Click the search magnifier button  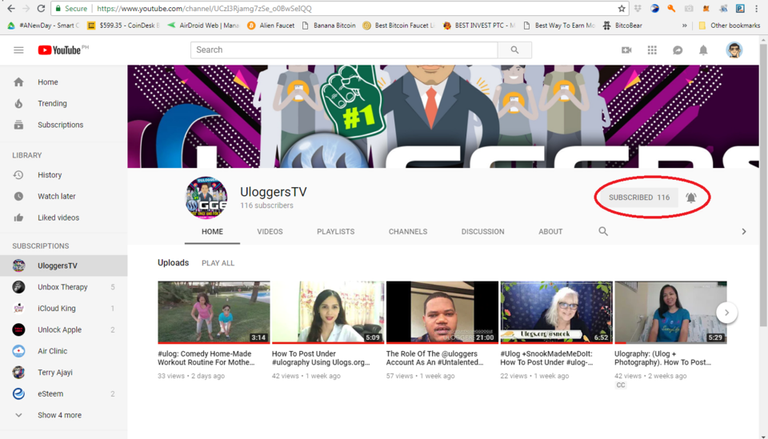(514, 50)
